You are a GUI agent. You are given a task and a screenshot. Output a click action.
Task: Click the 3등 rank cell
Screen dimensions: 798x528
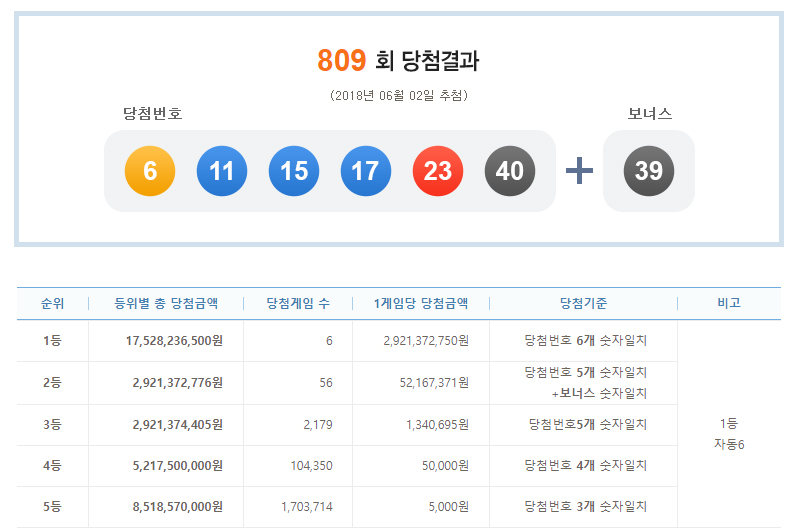tap(52, 425)
